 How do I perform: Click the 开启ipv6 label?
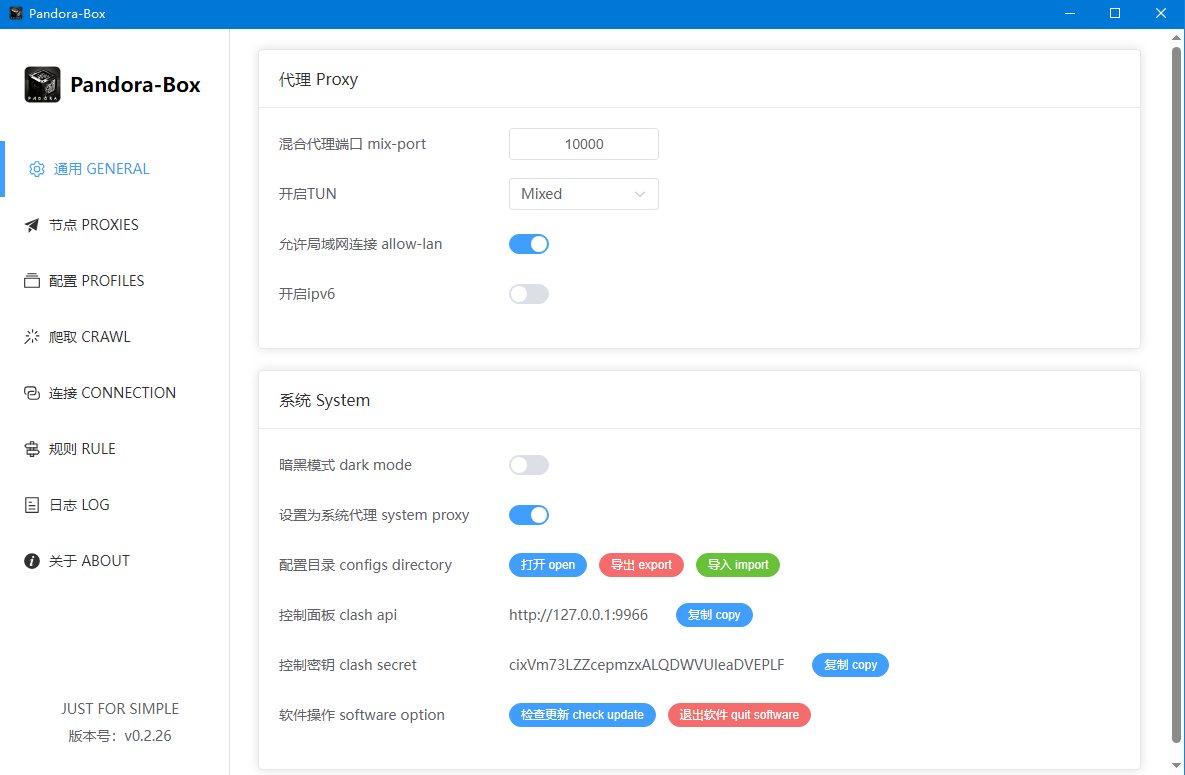click(307, 293)
